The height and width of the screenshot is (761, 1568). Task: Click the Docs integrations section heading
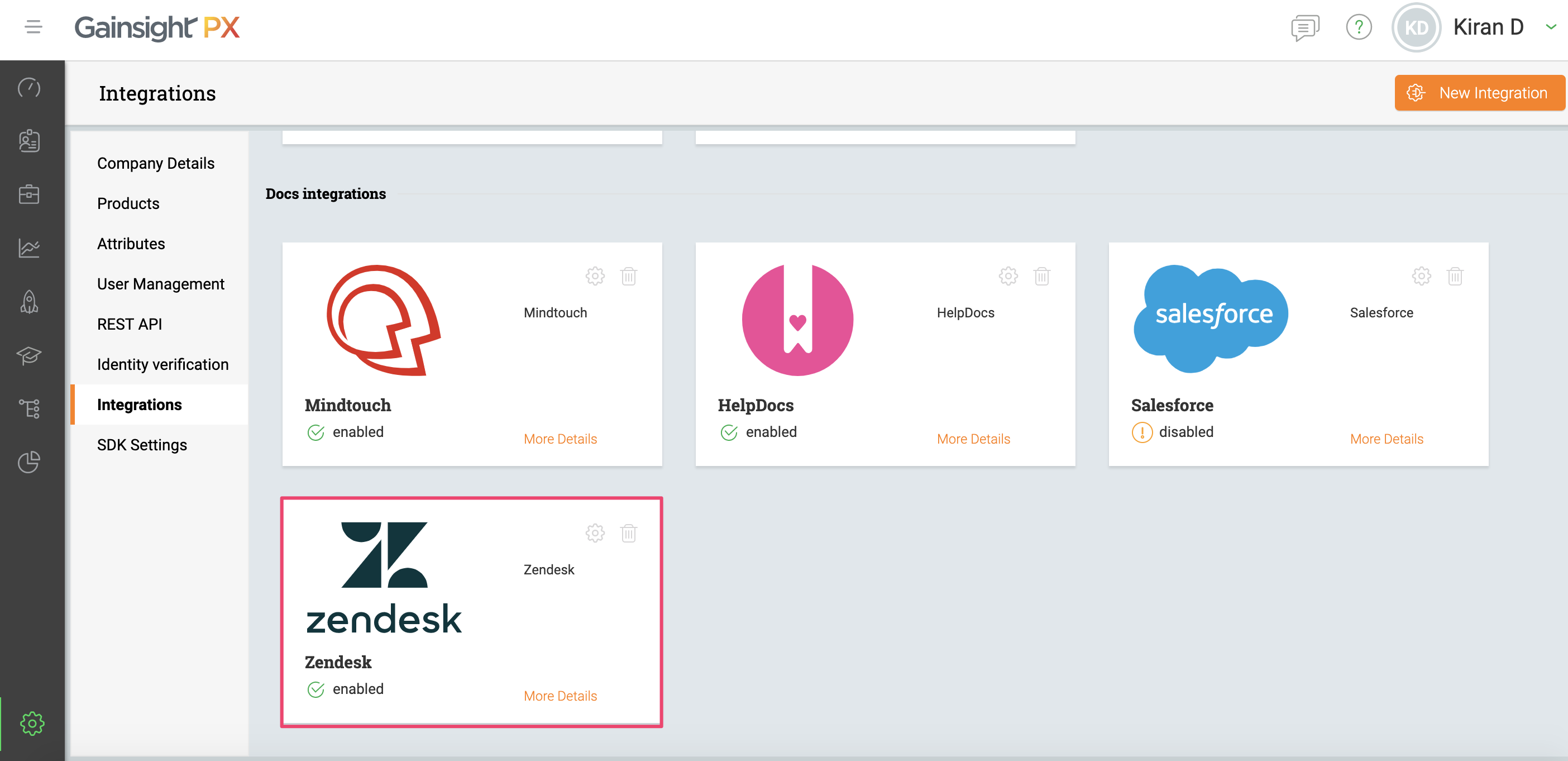[326, 194]
